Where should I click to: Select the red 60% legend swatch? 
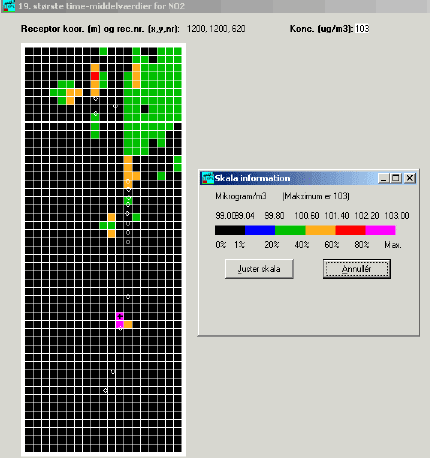click(x=350, y=230)
